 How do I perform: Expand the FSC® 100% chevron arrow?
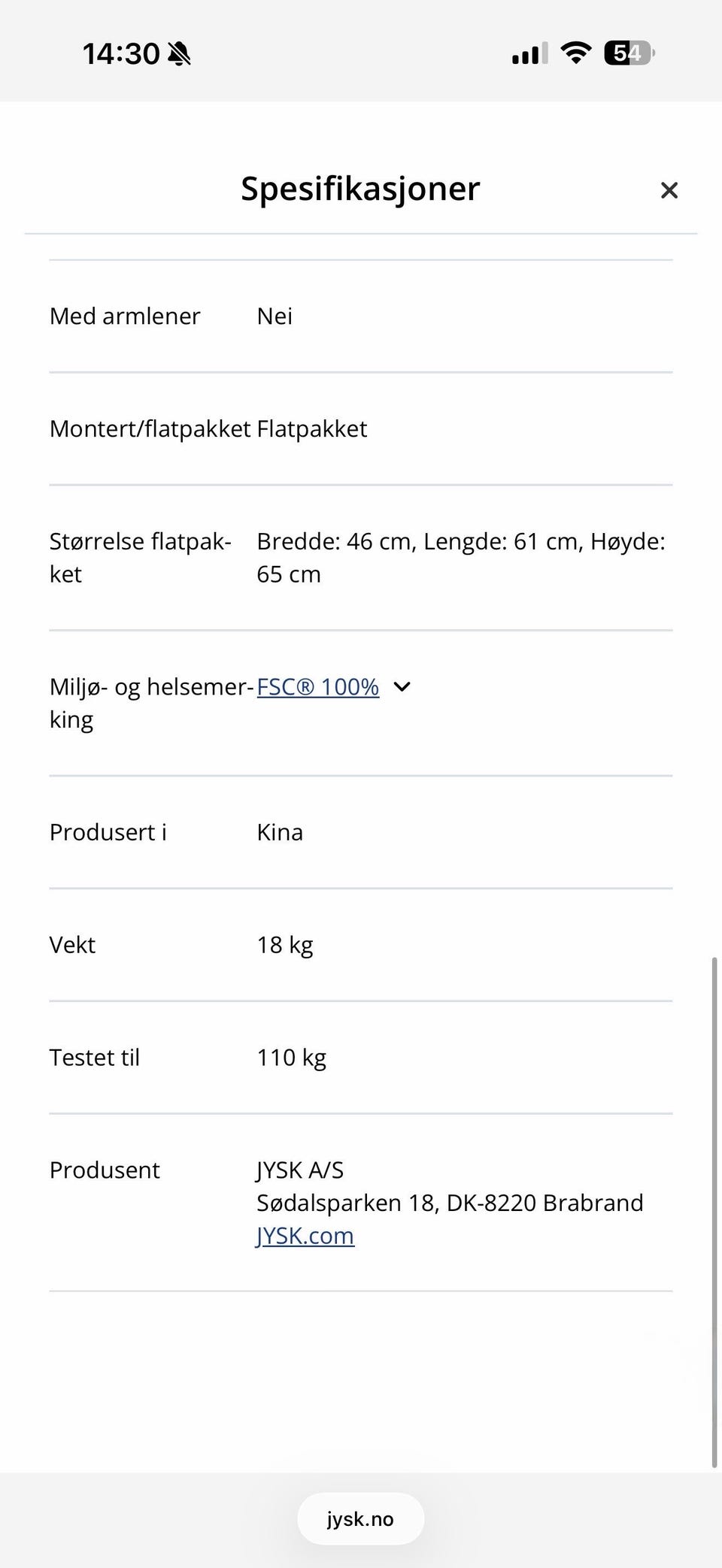402,687
